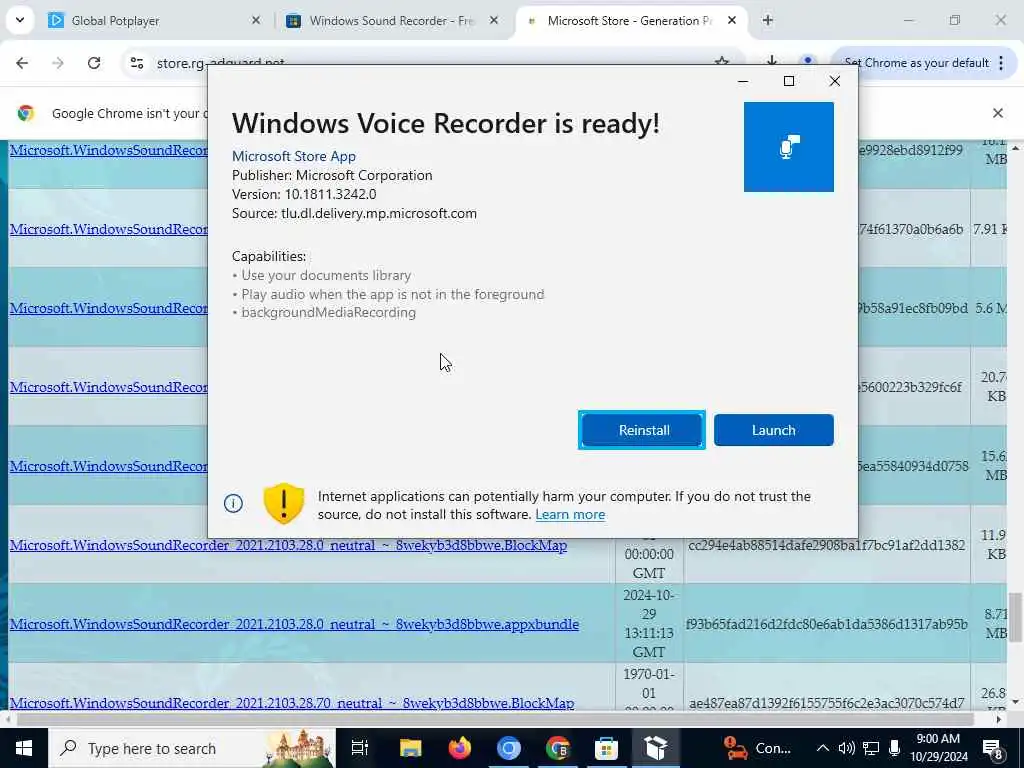
Task: Click the Chrome logo in the infobar
Action: (x=26, y=113)
